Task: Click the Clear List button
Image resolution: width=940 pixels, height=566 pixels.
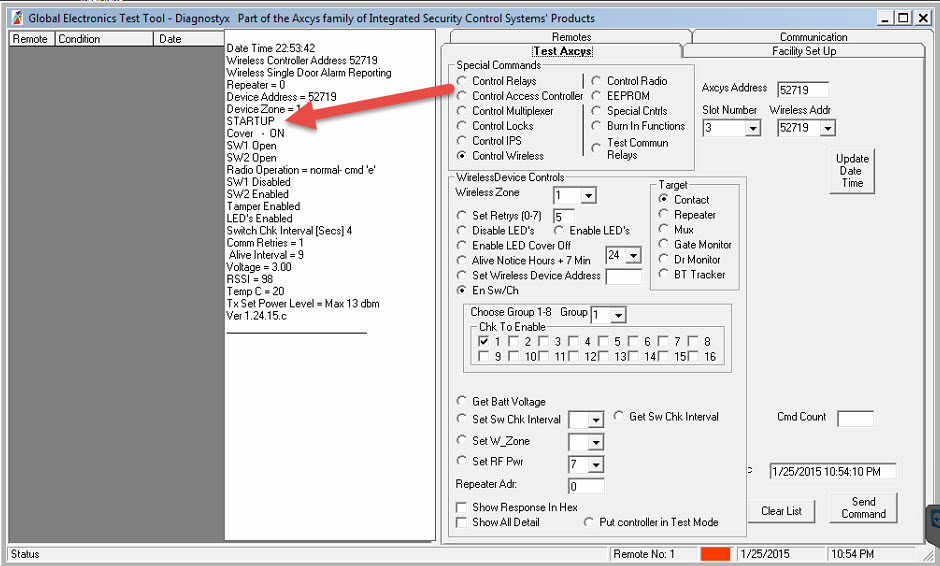Action: point(781,511)
